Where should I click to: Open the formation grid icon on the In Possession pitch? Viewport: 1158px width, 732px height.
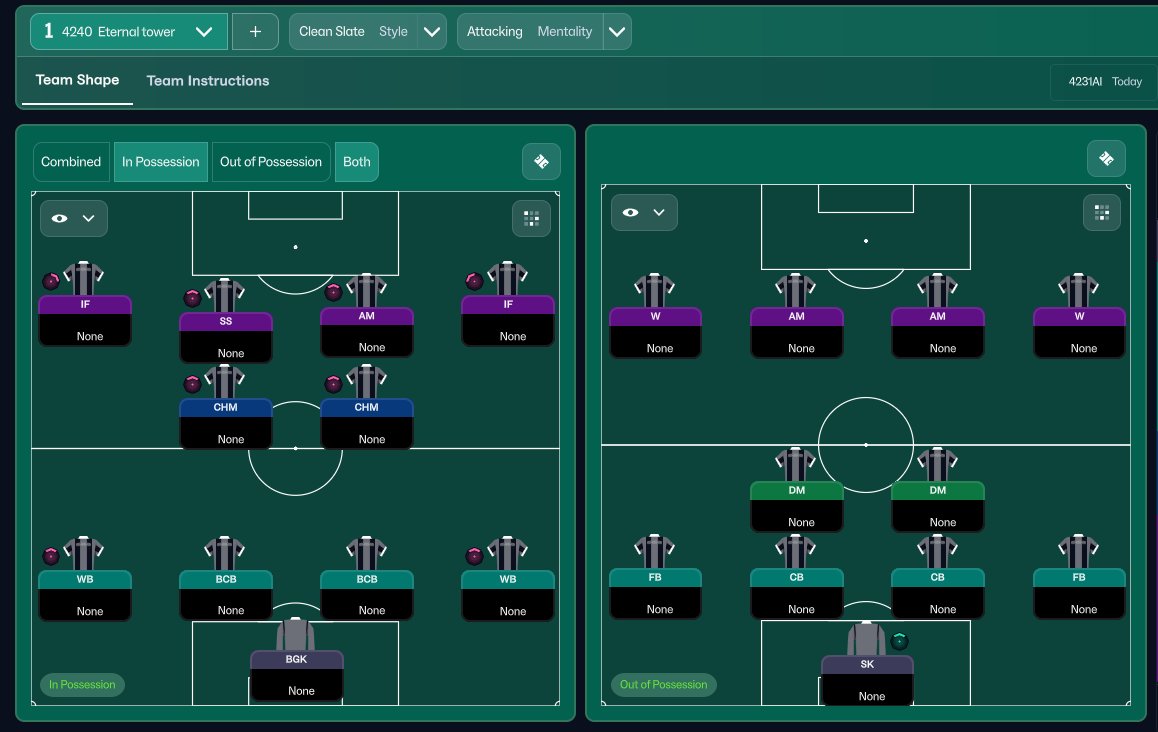click(x=531, y=219)
